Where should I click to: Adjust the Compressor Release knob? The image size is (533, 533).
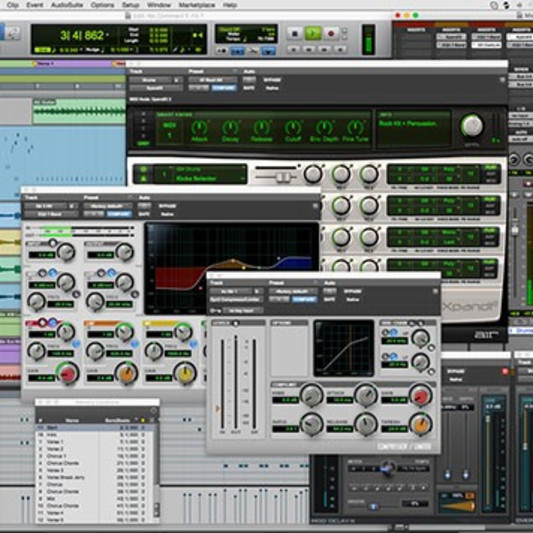pos(366,424)
